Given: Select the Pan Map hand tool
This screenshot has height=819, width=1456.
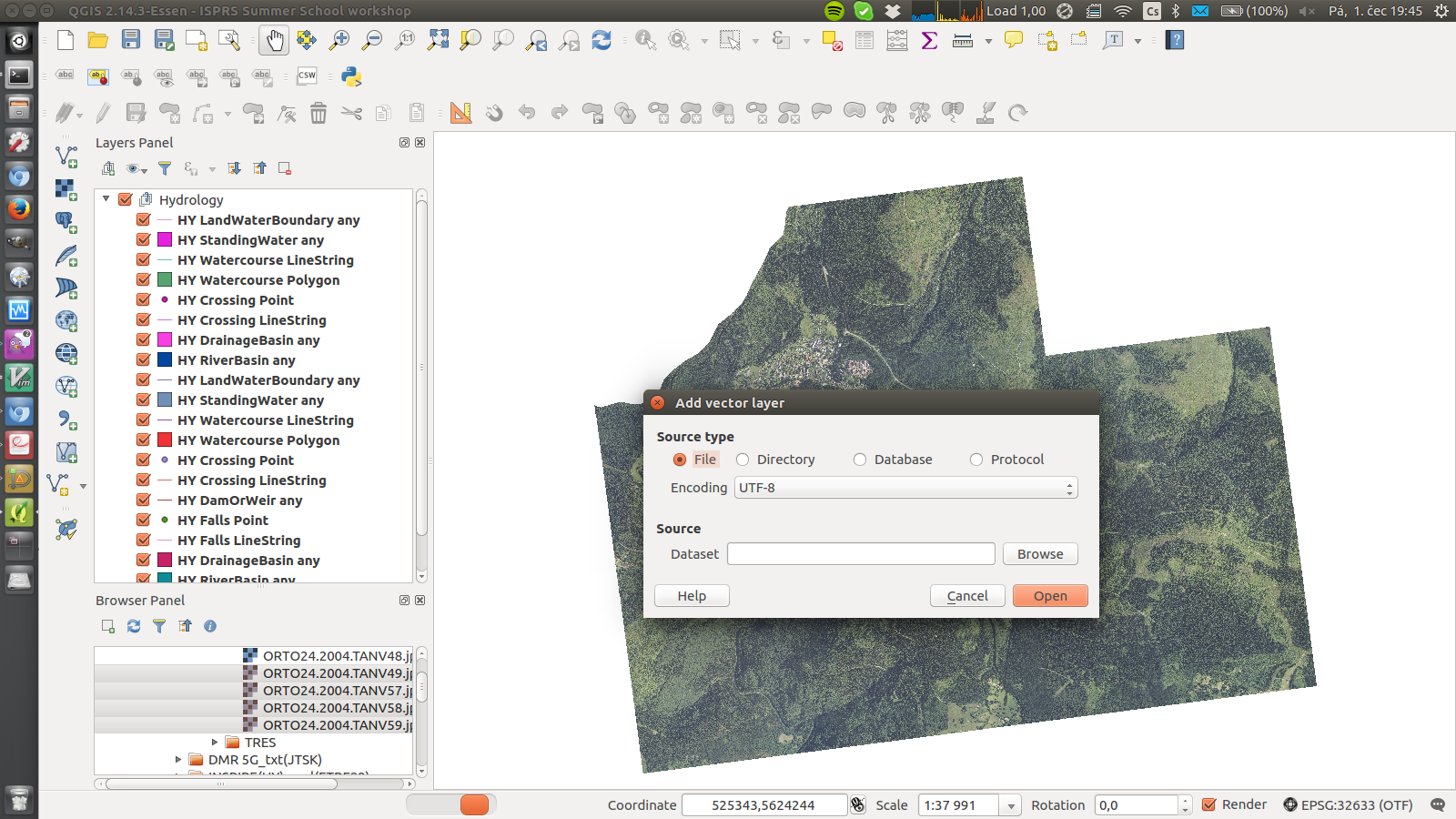Looking at the screenshot, I should click(274, 40).
